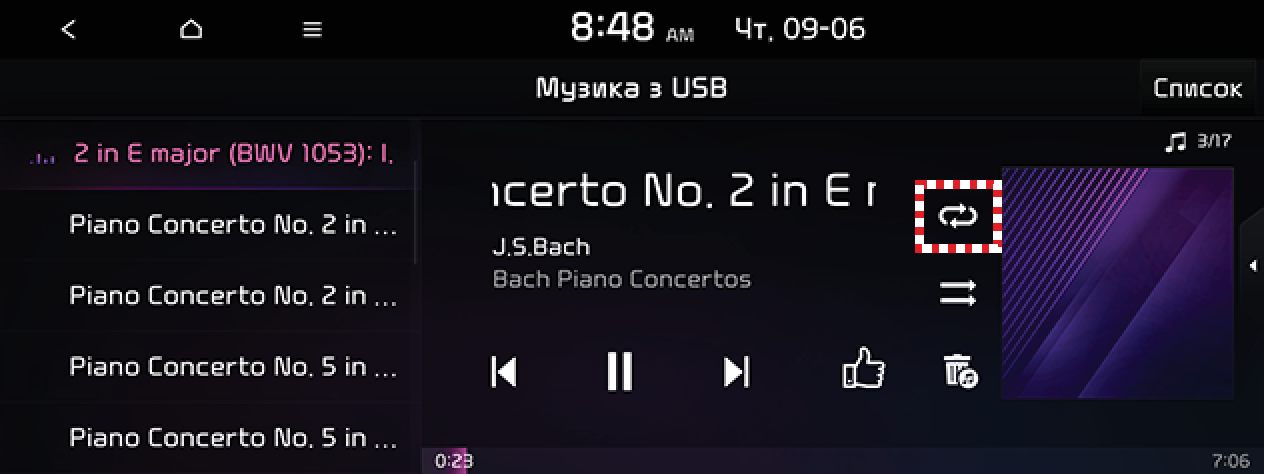Seek within the playback progress bar
This screenshot has height=474, width=1264.
pyautogui.click(x=842, y=461)
